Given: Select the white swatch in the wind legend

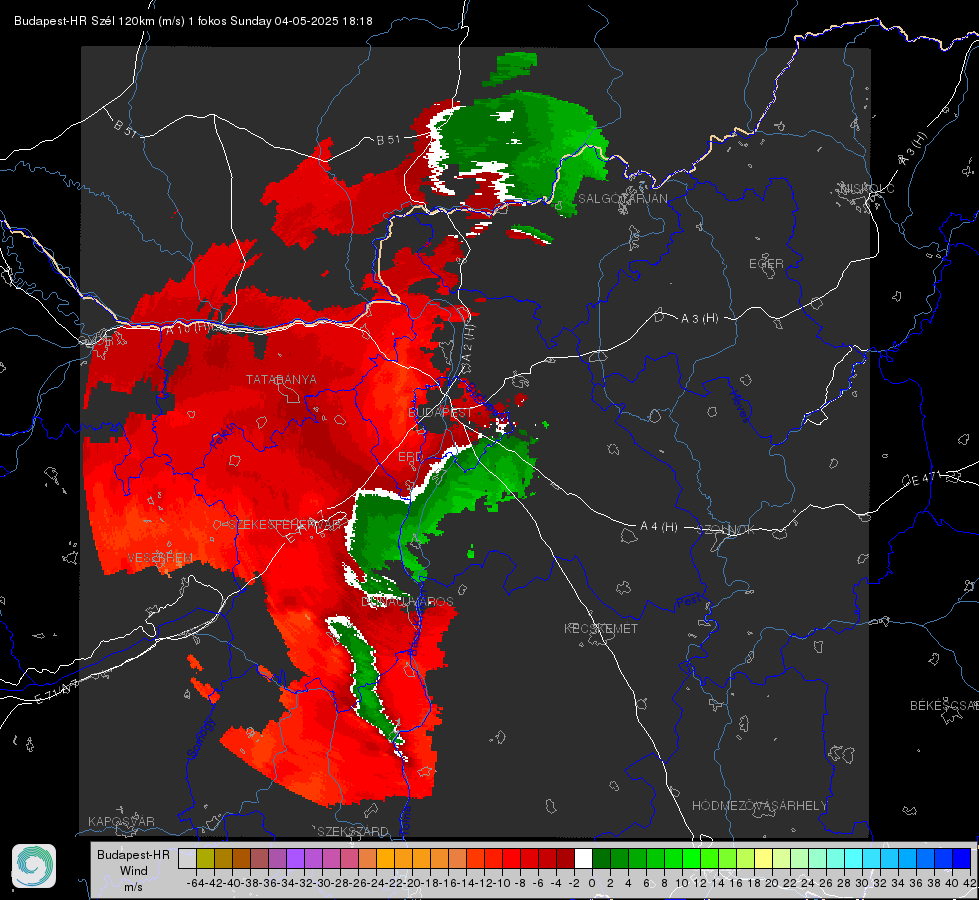Looking at the screenshot, I should coord(583,858).
